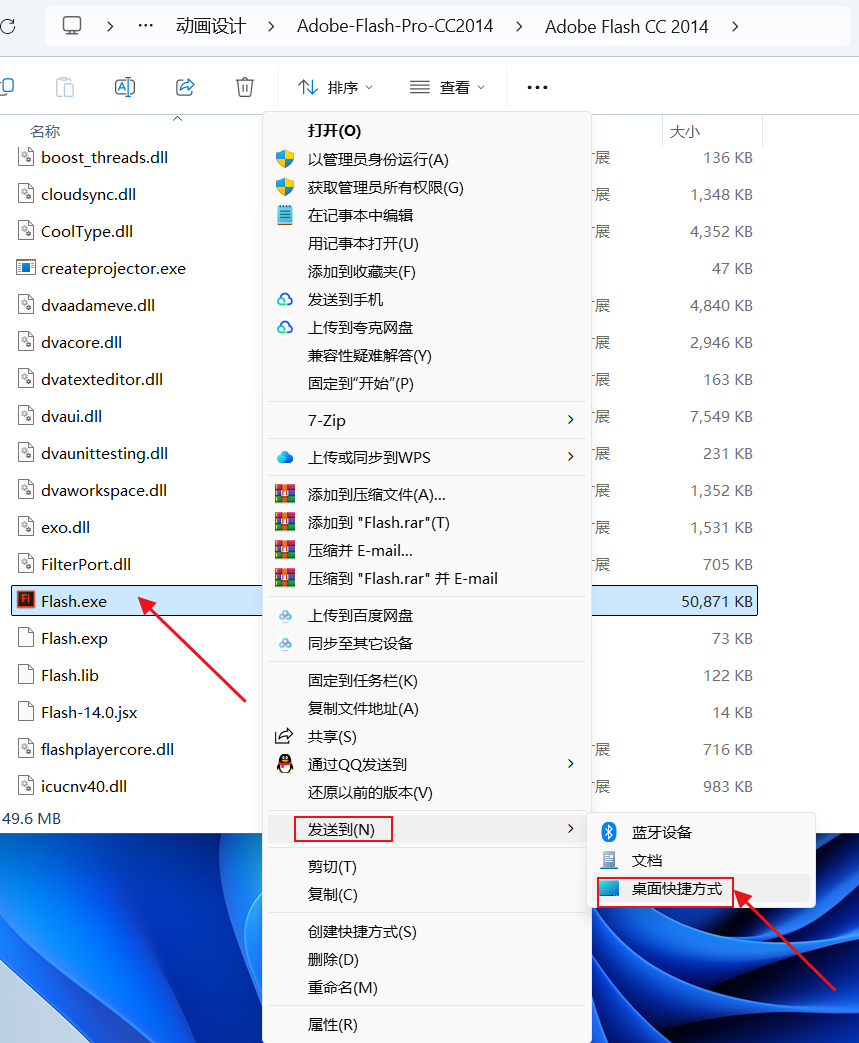Select the Flash.exp file

74,639
